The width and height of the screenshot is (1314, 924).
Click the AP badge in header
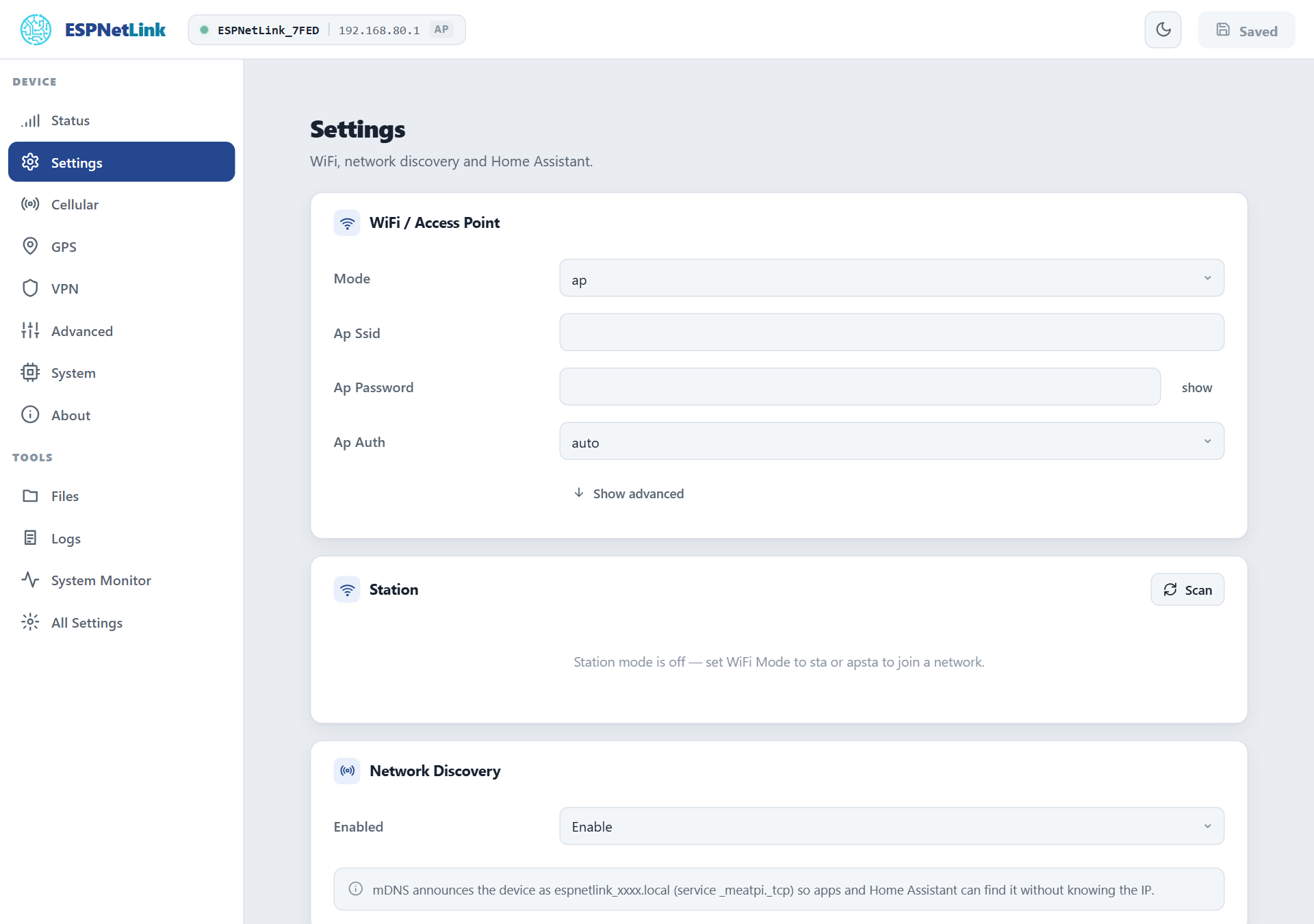coord(441,29)
